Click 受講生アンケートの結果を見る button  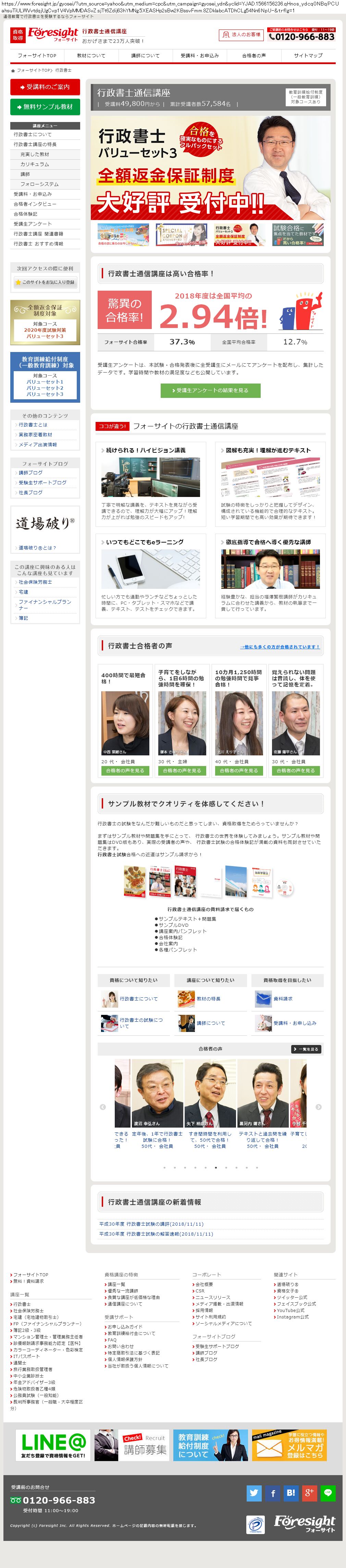click(x=210, y=390)
